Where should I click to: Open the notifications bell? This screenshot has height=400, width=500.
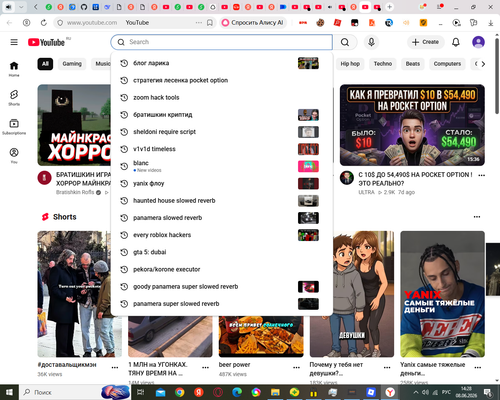pyautogui.click(x=456, y=42)
